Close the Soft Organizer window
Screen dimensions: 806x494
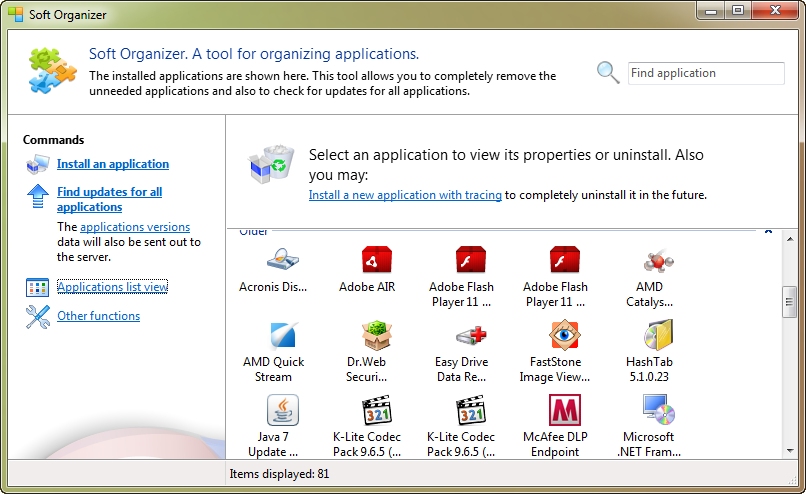[x=776, y=11]
